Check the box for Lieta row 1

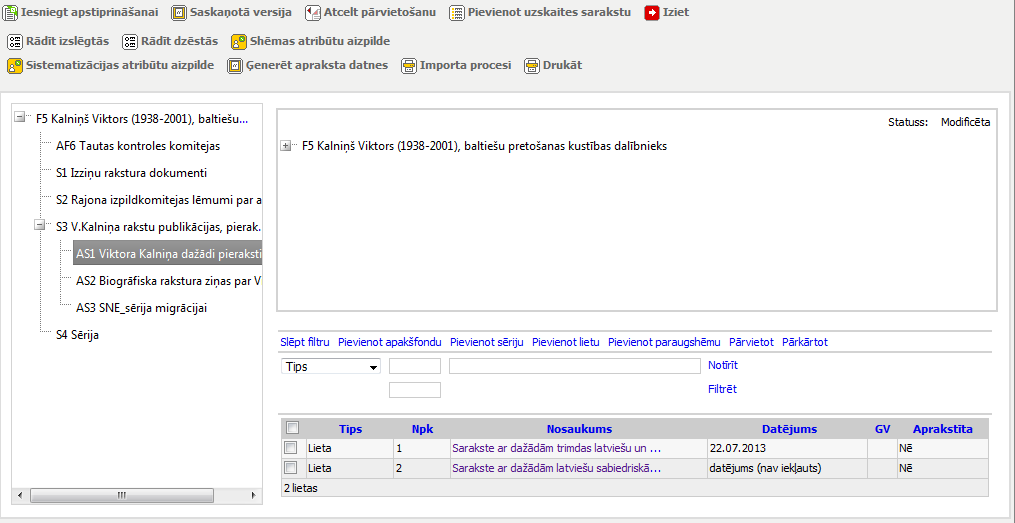(x=291, y=448)
